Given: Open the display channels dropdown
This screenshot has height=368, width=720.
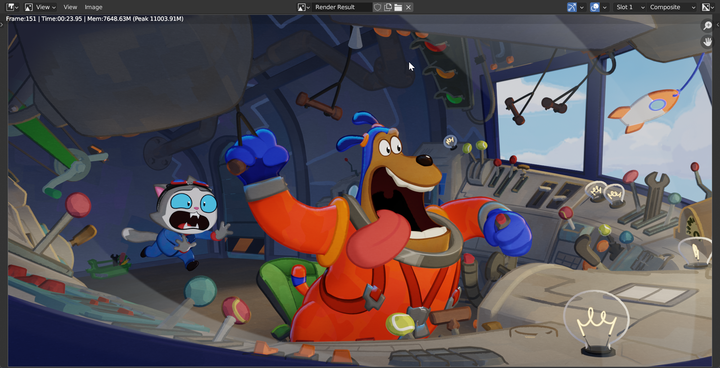Looking at the screenshot, I should coord(708,7).
